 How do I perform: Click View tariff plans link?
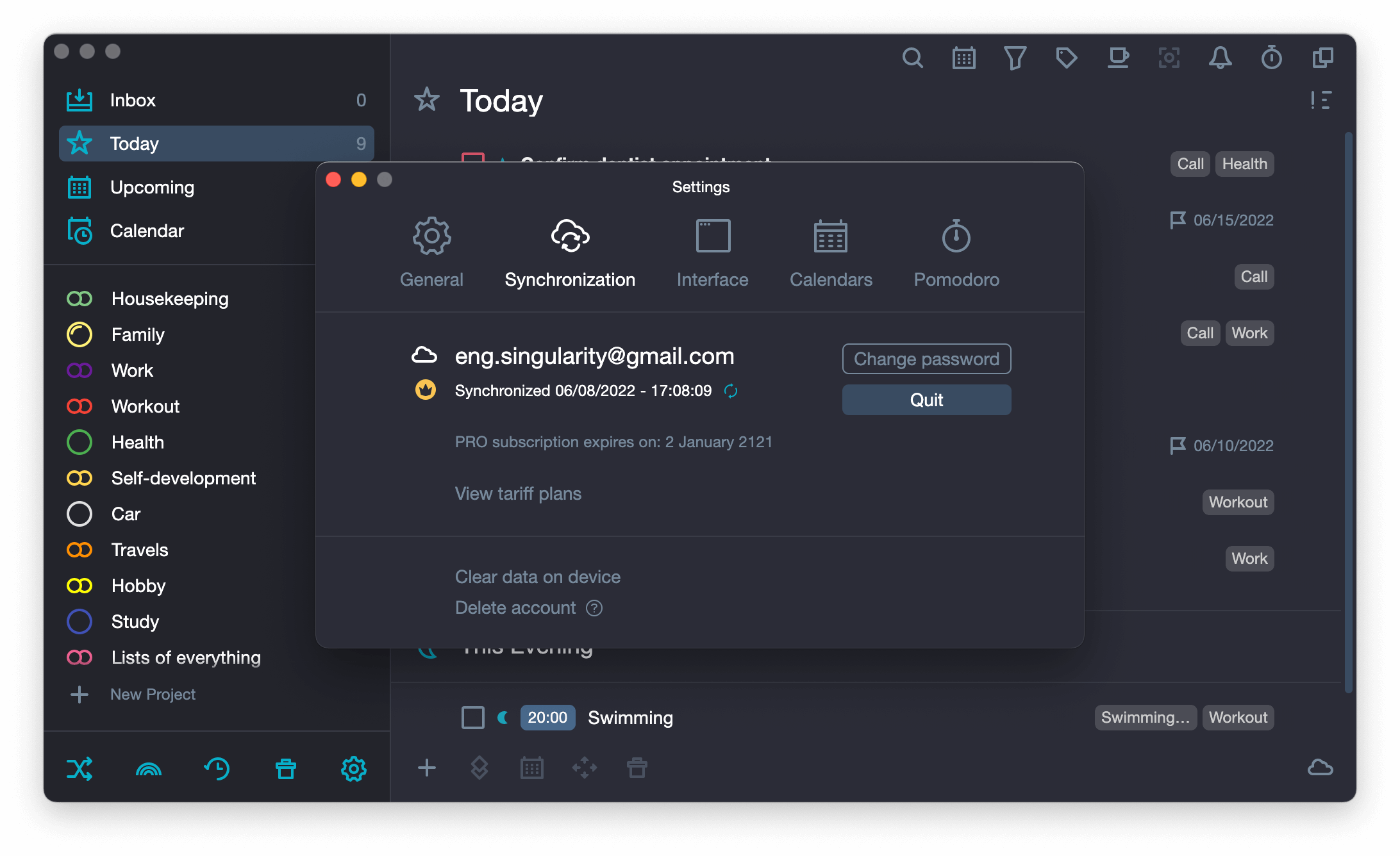point(519,493)
